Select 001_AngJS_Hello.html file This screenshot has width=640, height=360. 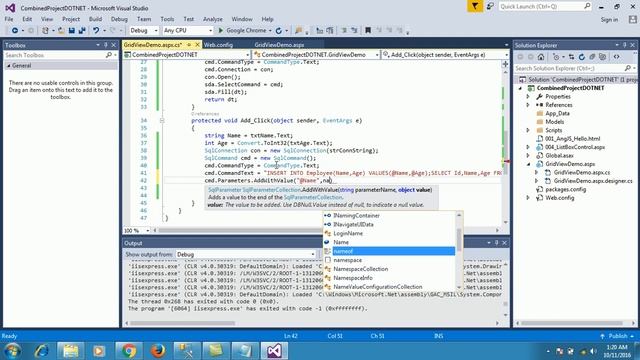[x=573, y=139]
